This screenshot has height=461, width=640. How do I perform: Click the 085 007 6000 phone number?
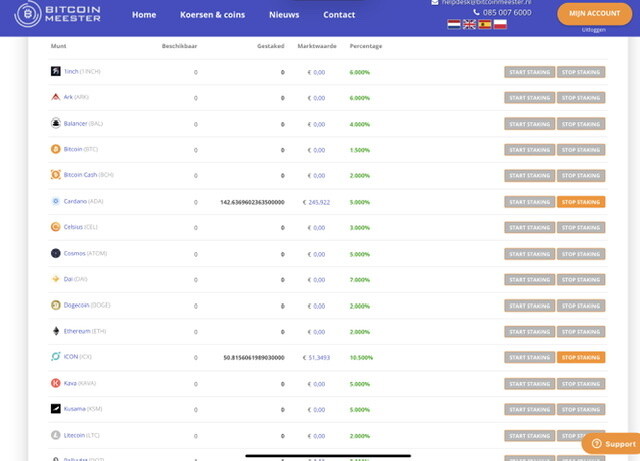click(x=507, y=13)
